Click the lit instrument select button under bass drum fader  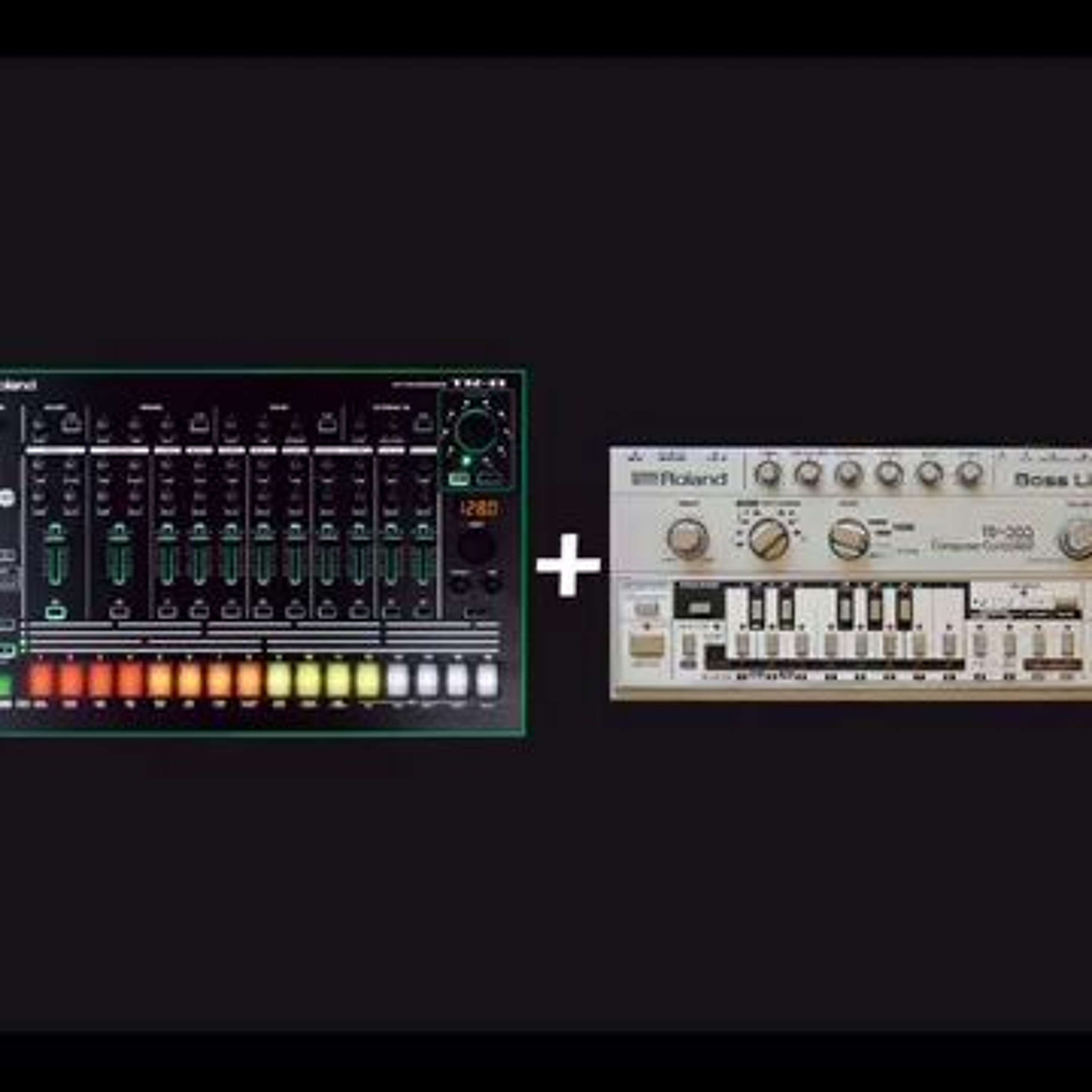pyautogui.click(x=55, y=612)
